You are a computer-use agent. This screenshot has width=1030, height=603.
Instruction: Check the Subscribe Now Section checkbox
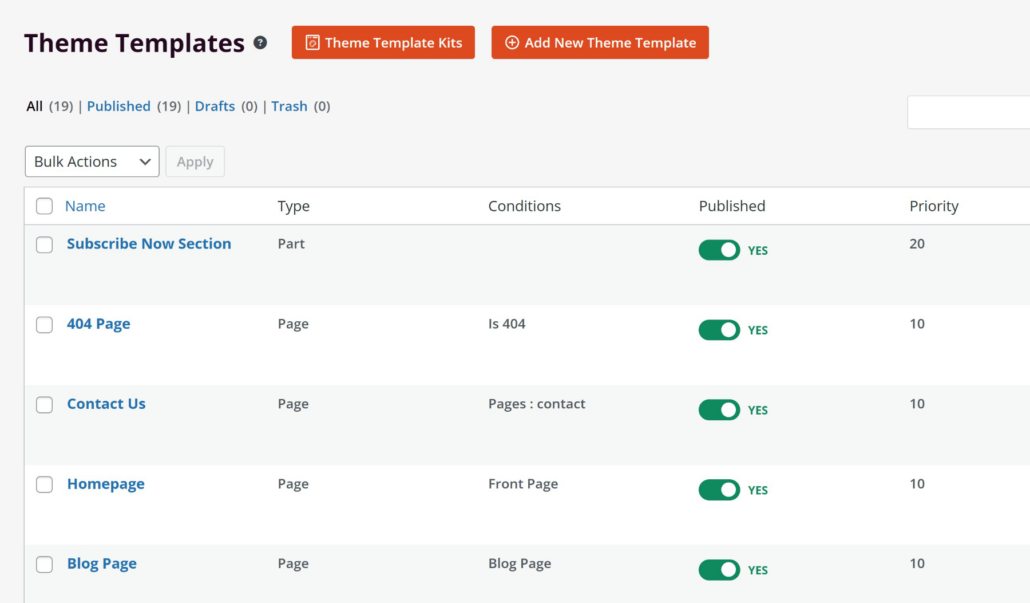click(x=44, y=245)
